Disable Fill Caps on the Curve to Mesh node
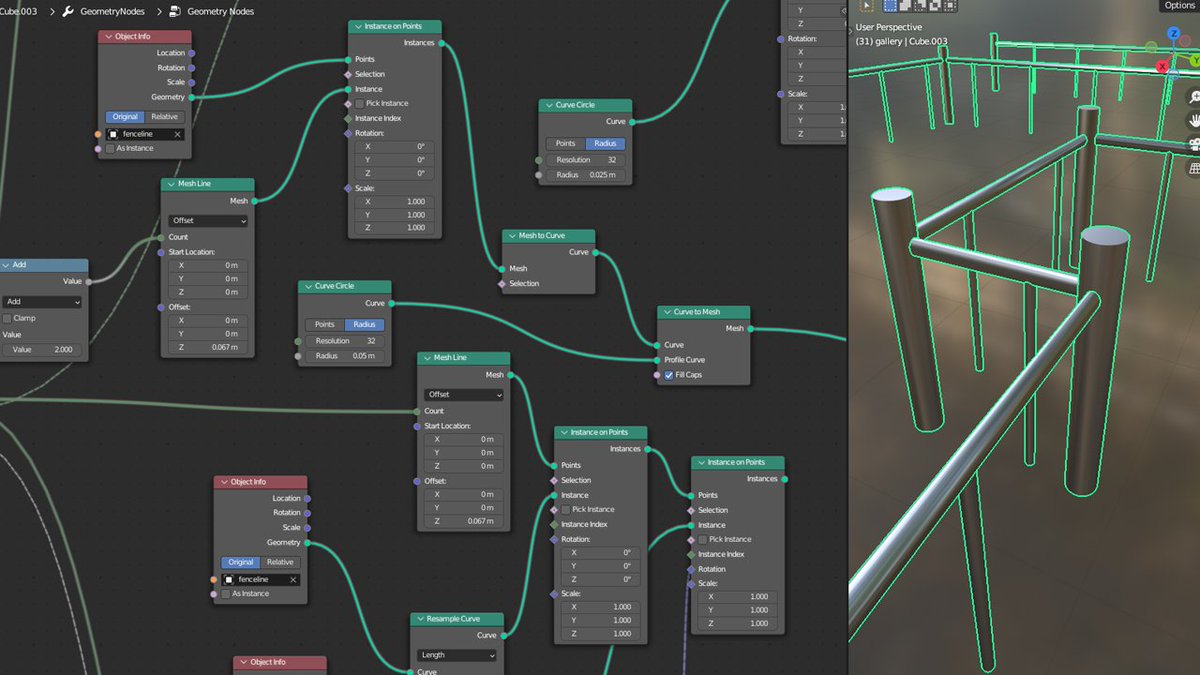Image resolution: width=1200 pixels, height=675 pixels. tap(669, 375)
